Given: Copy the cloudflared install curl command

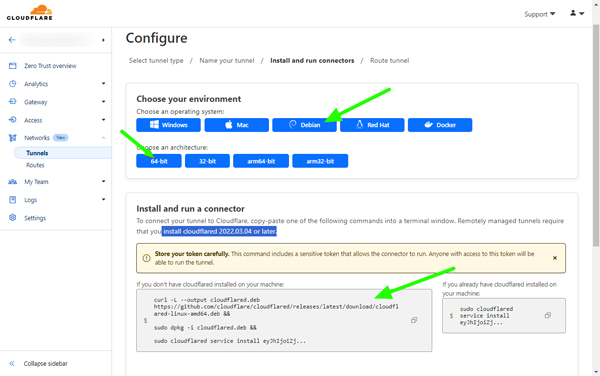Looking at the screenshot, I should pyautogui.click(x=414, y=320).
